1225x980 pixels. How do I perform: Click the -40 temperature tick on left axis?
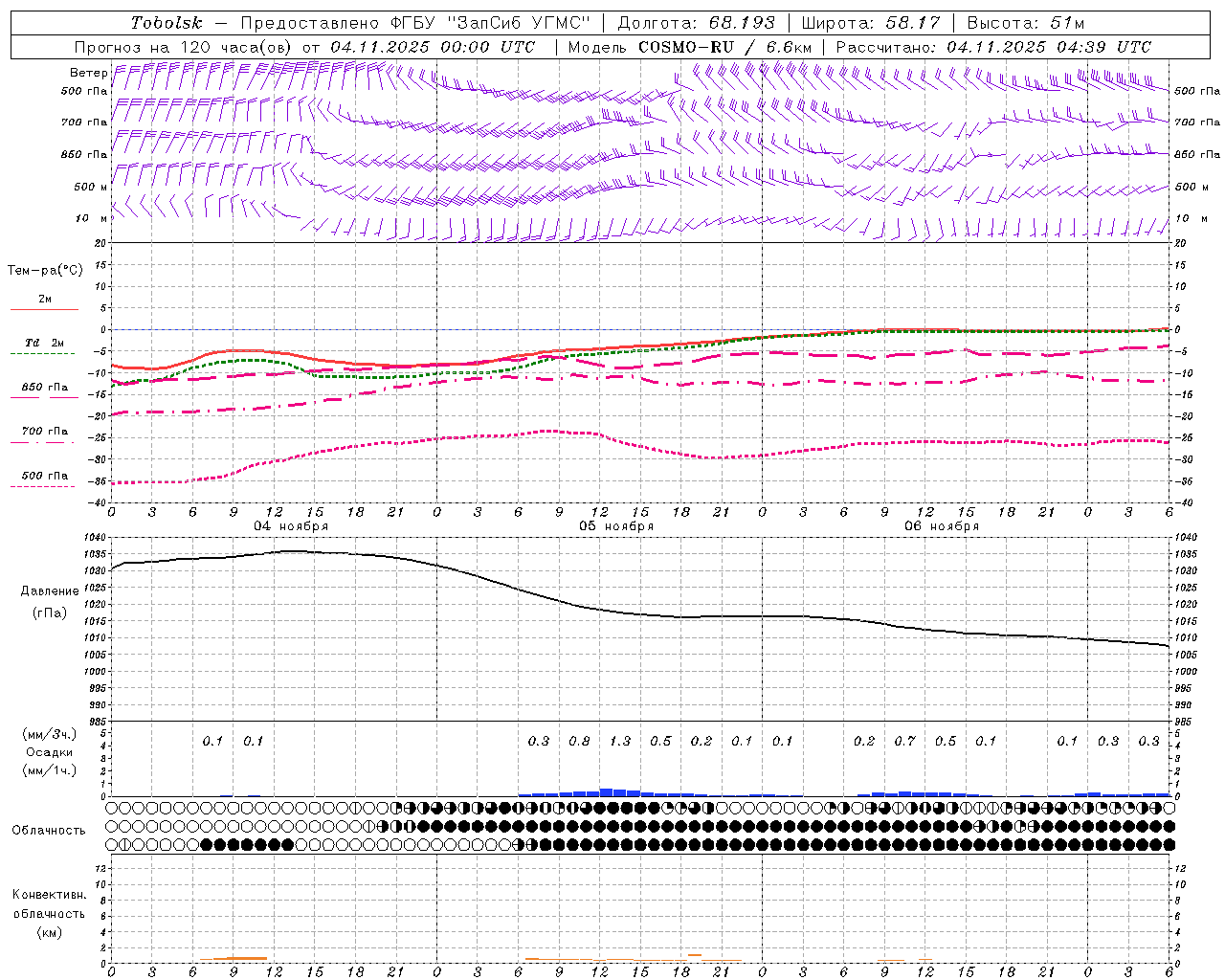(99, 502)
